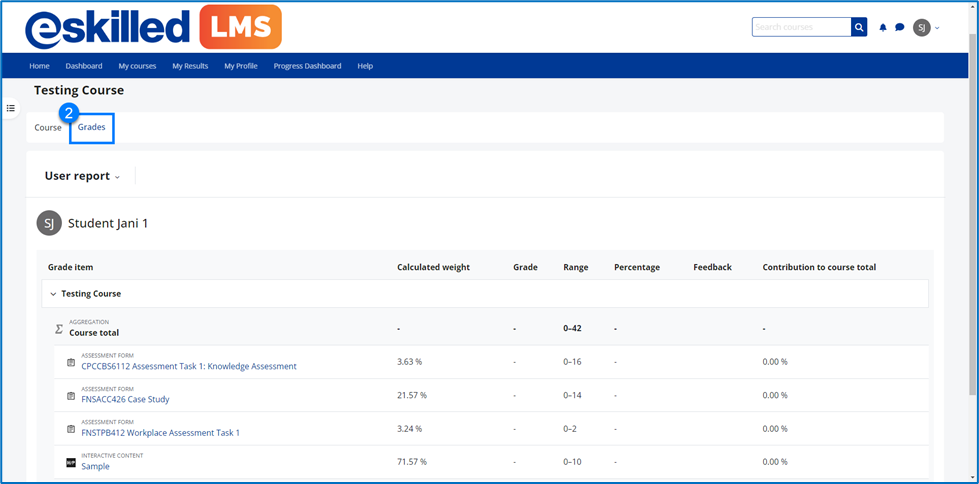The height and width of the screenshot is (484, 979).
Task: Click Contribution to course total header
Action: point(819,267)
